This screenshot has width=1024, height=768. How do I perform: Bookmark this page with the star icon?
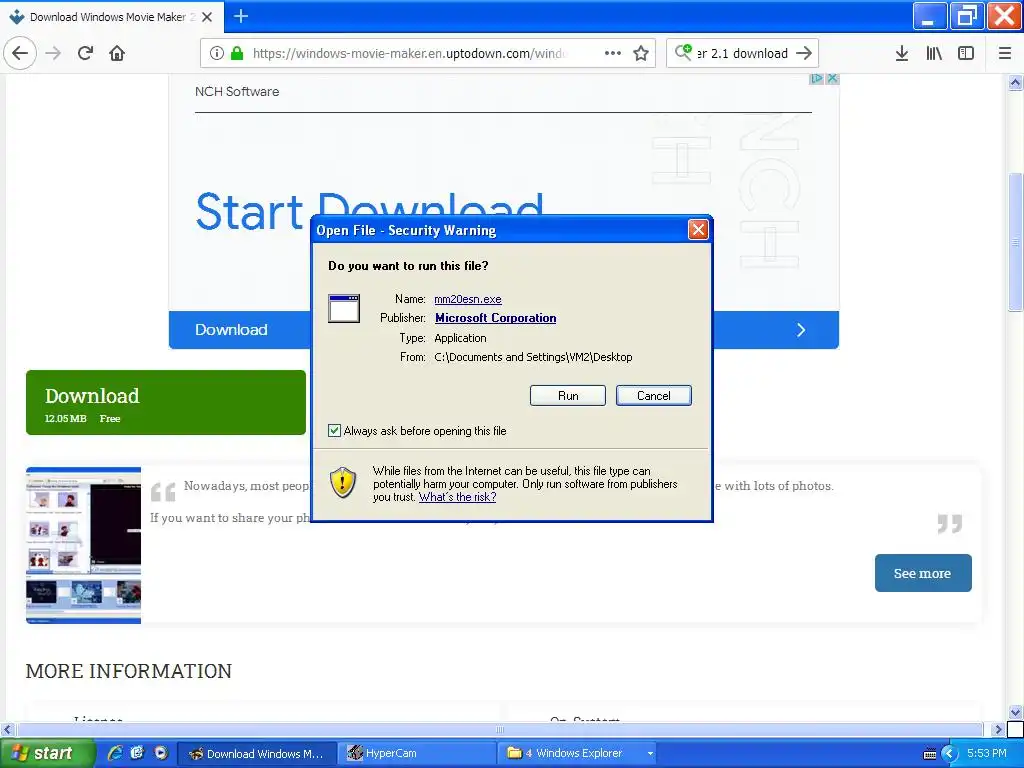click(641, 53)
